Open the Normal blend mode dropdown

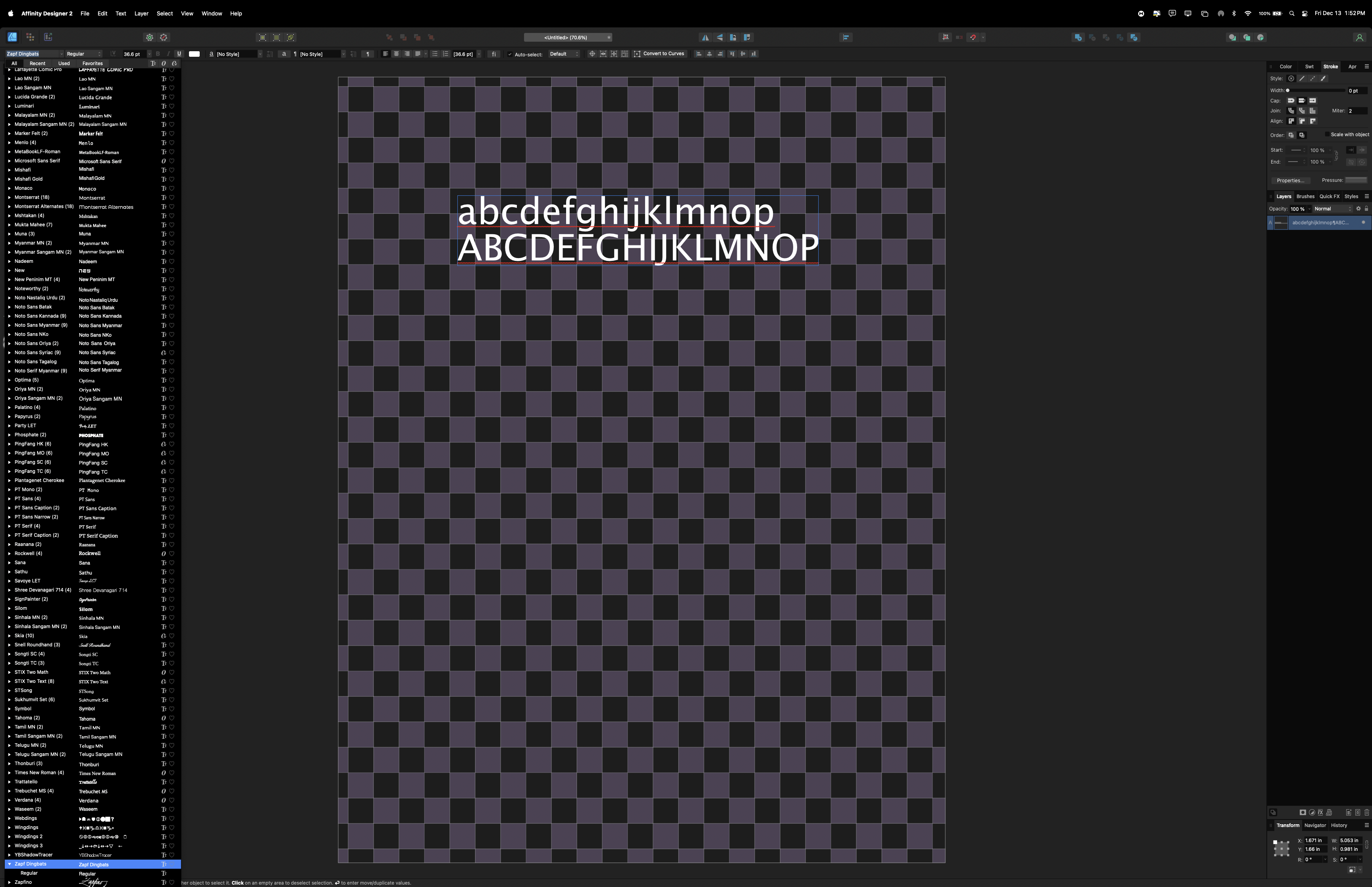coord(1332,208)
